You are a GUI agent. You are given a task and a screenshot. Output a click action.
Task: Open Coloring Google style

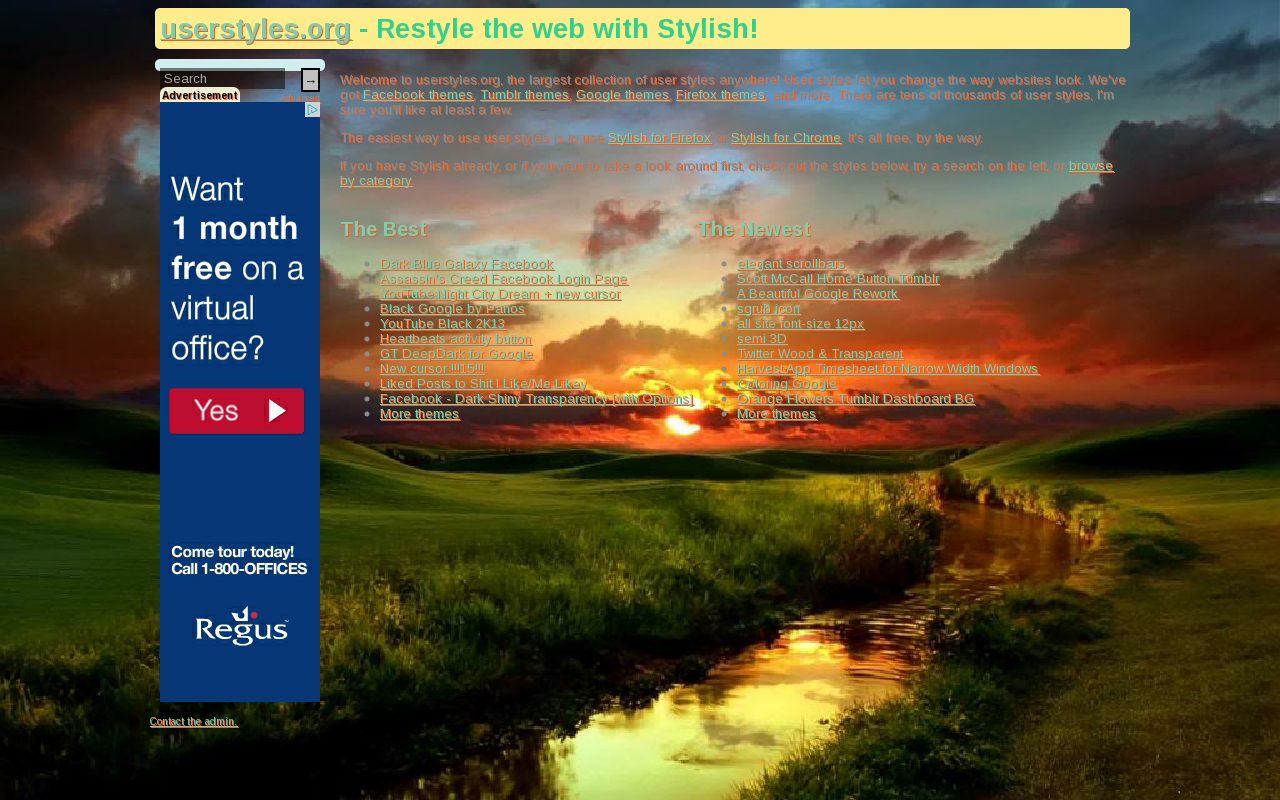coord(787,384)
